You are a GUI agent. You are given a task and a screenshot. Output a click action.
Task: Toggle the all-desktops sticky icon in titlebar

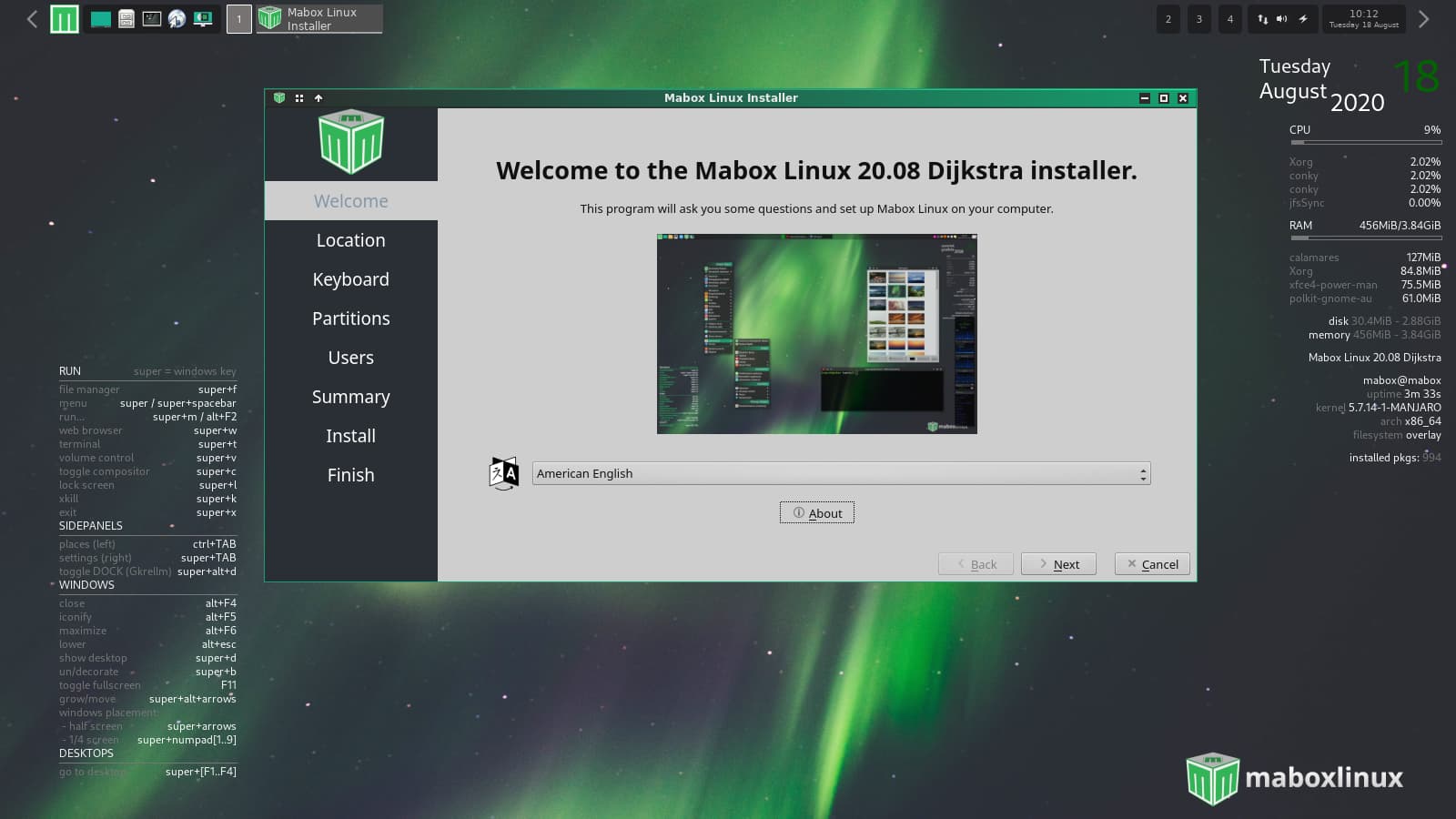point(299,98)
